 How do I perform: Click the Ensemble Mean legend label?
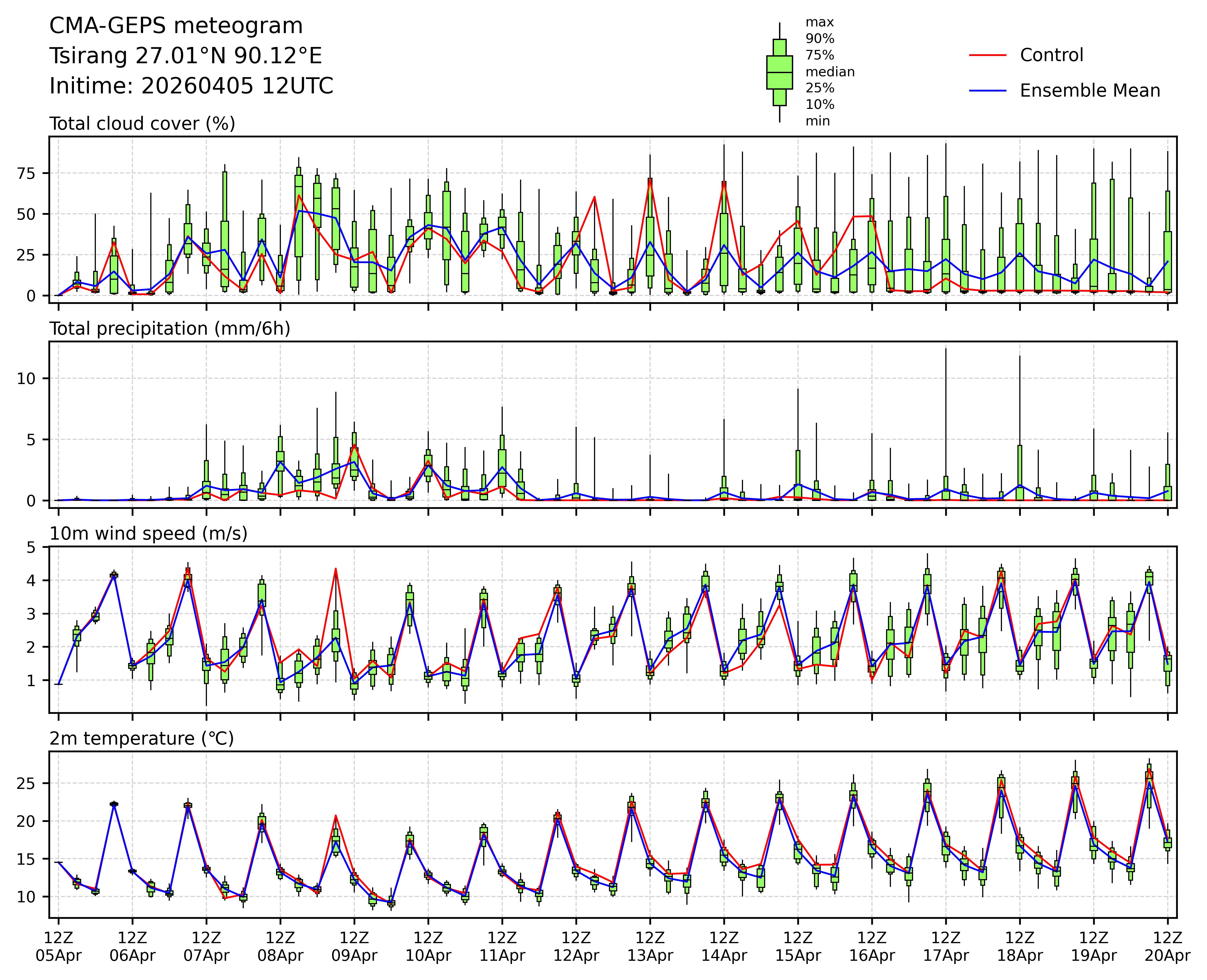tap(1090, 90)
